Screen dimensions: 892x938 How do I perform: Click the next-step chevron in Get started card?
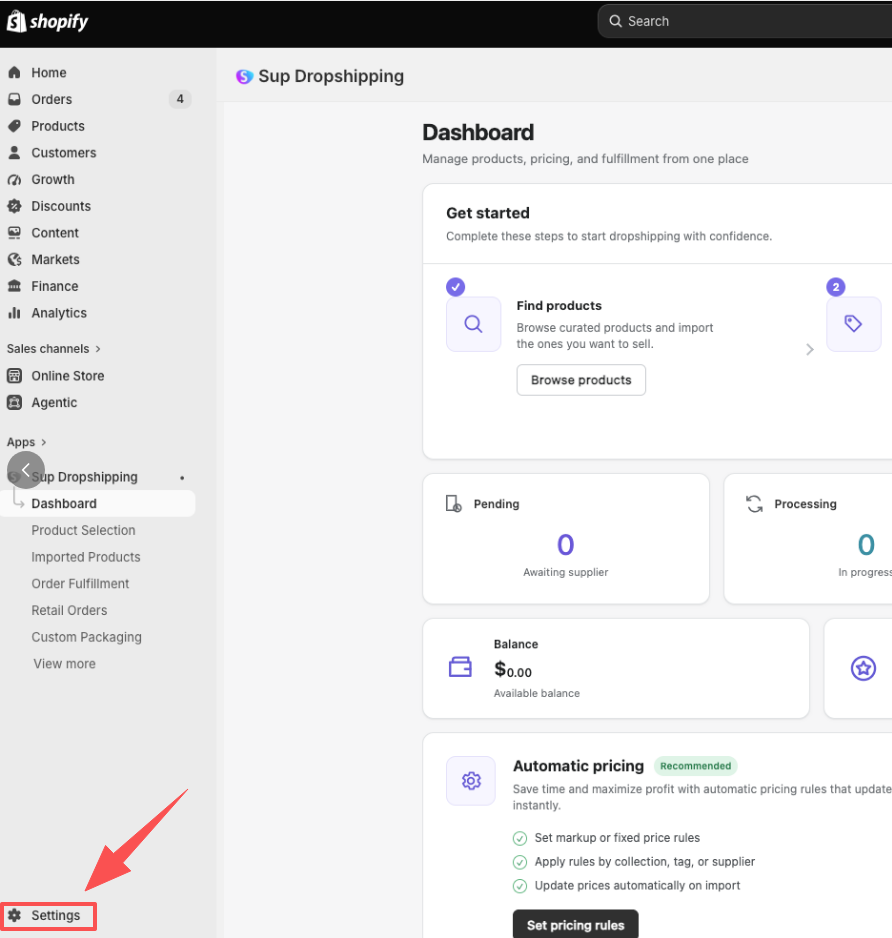809,349
